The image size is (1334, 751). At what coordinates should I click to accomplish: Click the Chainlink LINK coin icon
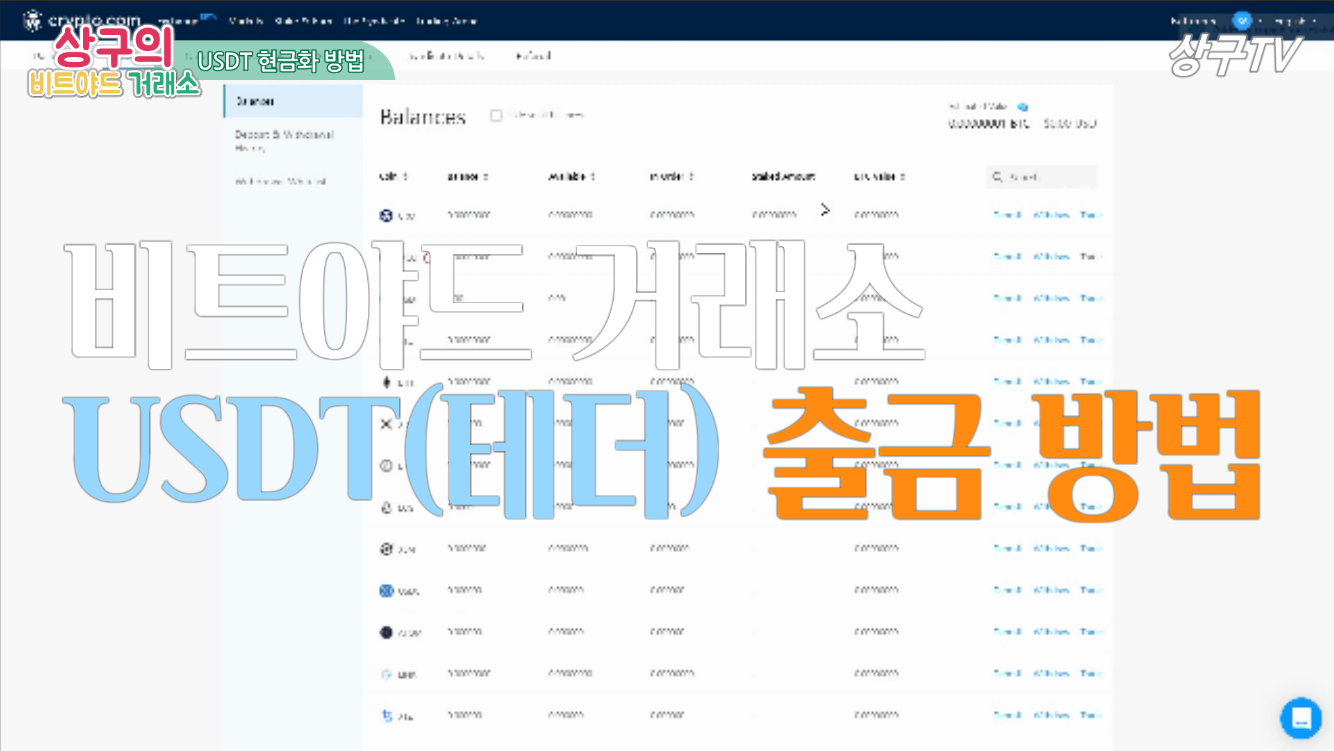[386, 674]
